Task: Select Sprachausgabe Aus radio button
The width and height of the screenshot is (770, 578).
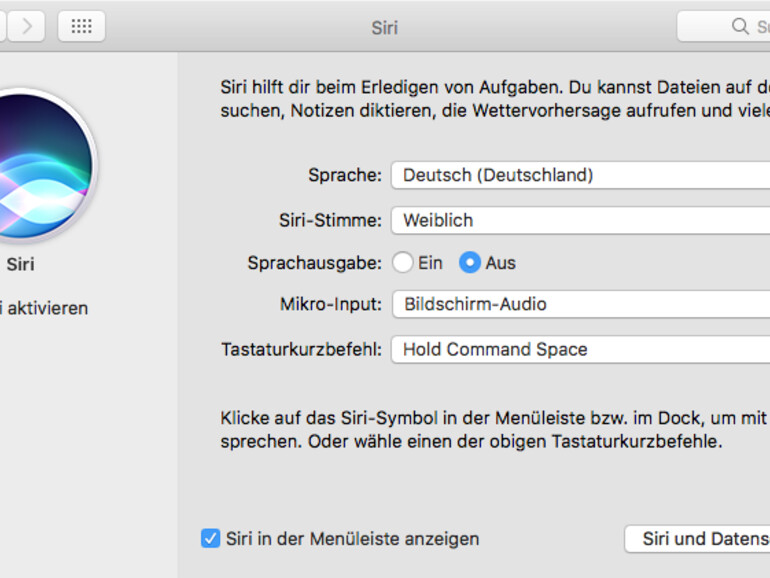Action: 470,263
